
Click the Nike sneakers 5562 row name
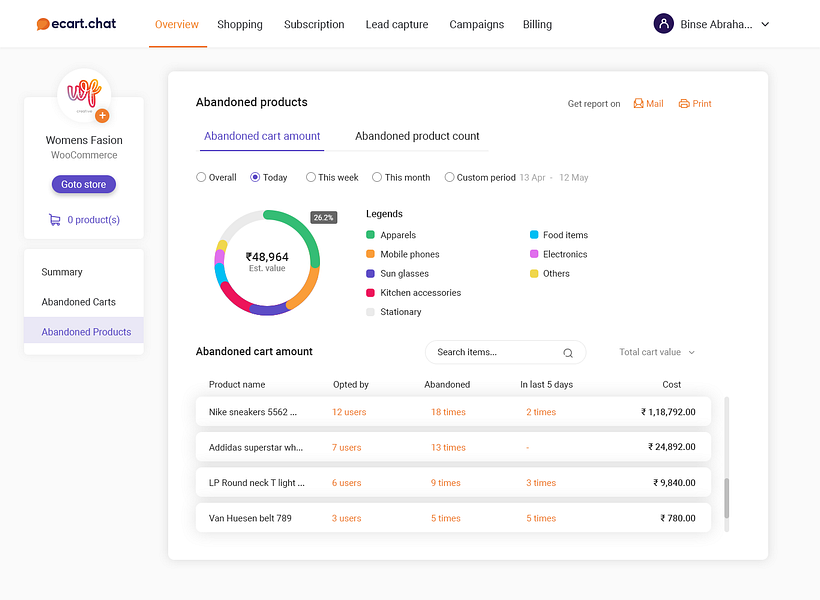pos(253,412)
